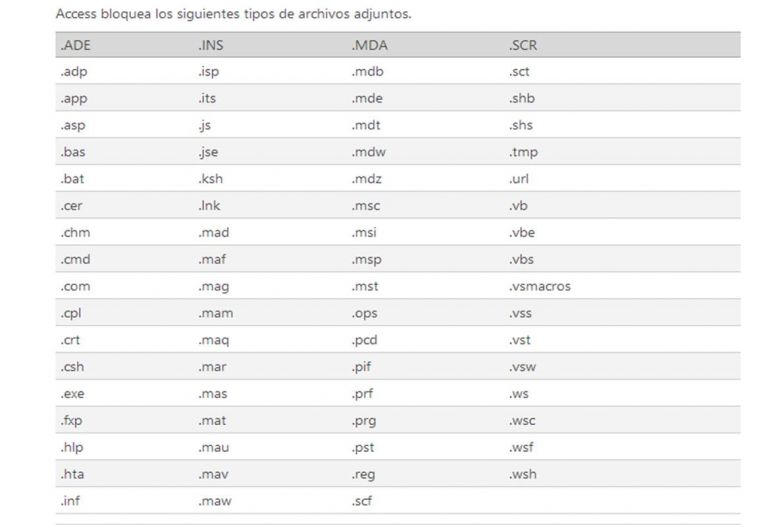770x525 pixels.
Task: Click the .tmp file type cell
Action: pos(523,152)
